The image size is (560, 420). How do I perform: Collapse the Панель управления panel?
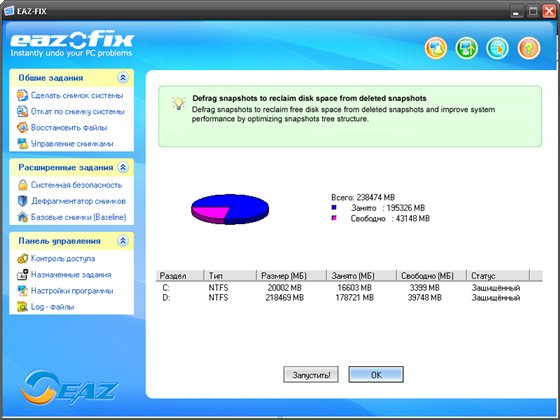pos(123,241)
